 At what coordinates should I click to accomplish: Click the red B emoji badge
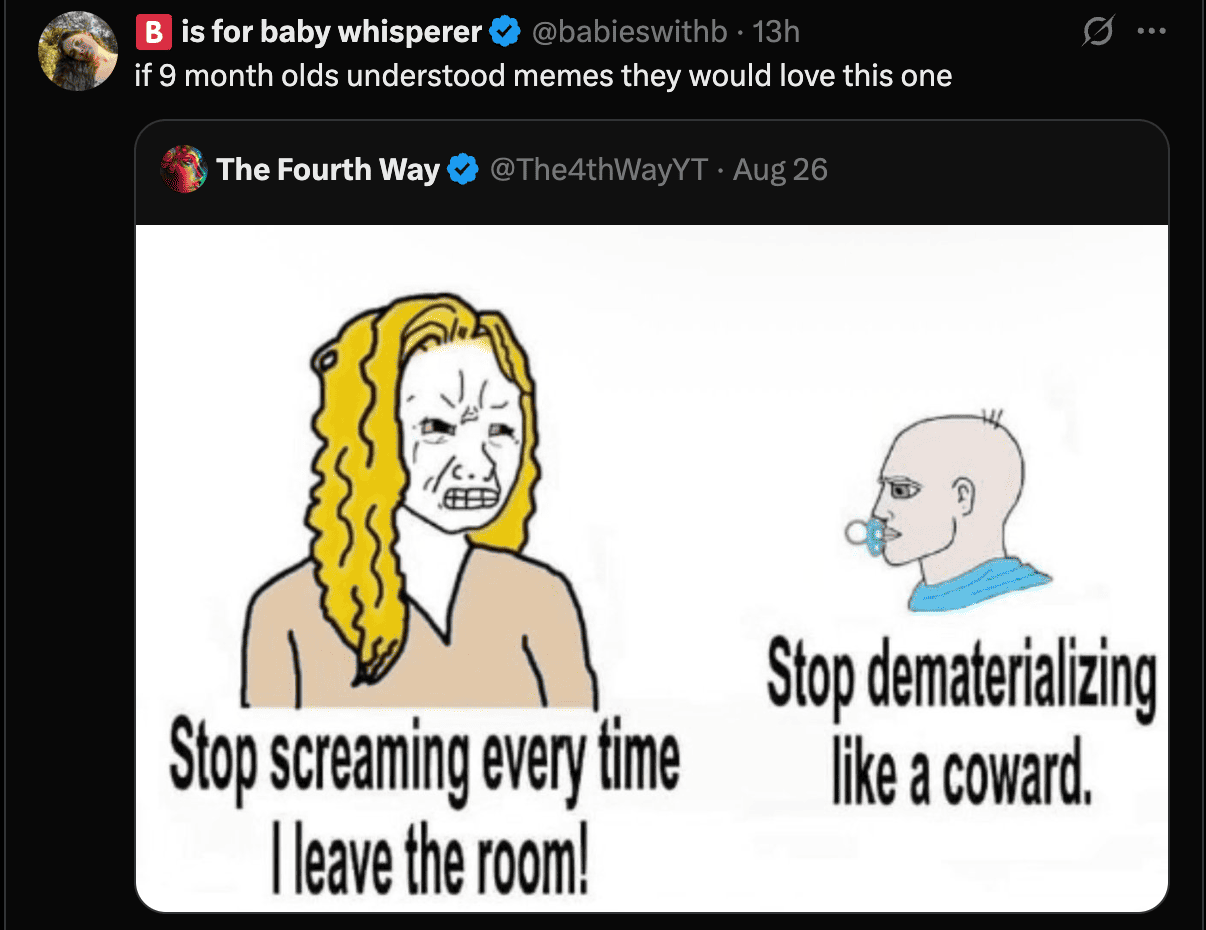coord(152,33)
